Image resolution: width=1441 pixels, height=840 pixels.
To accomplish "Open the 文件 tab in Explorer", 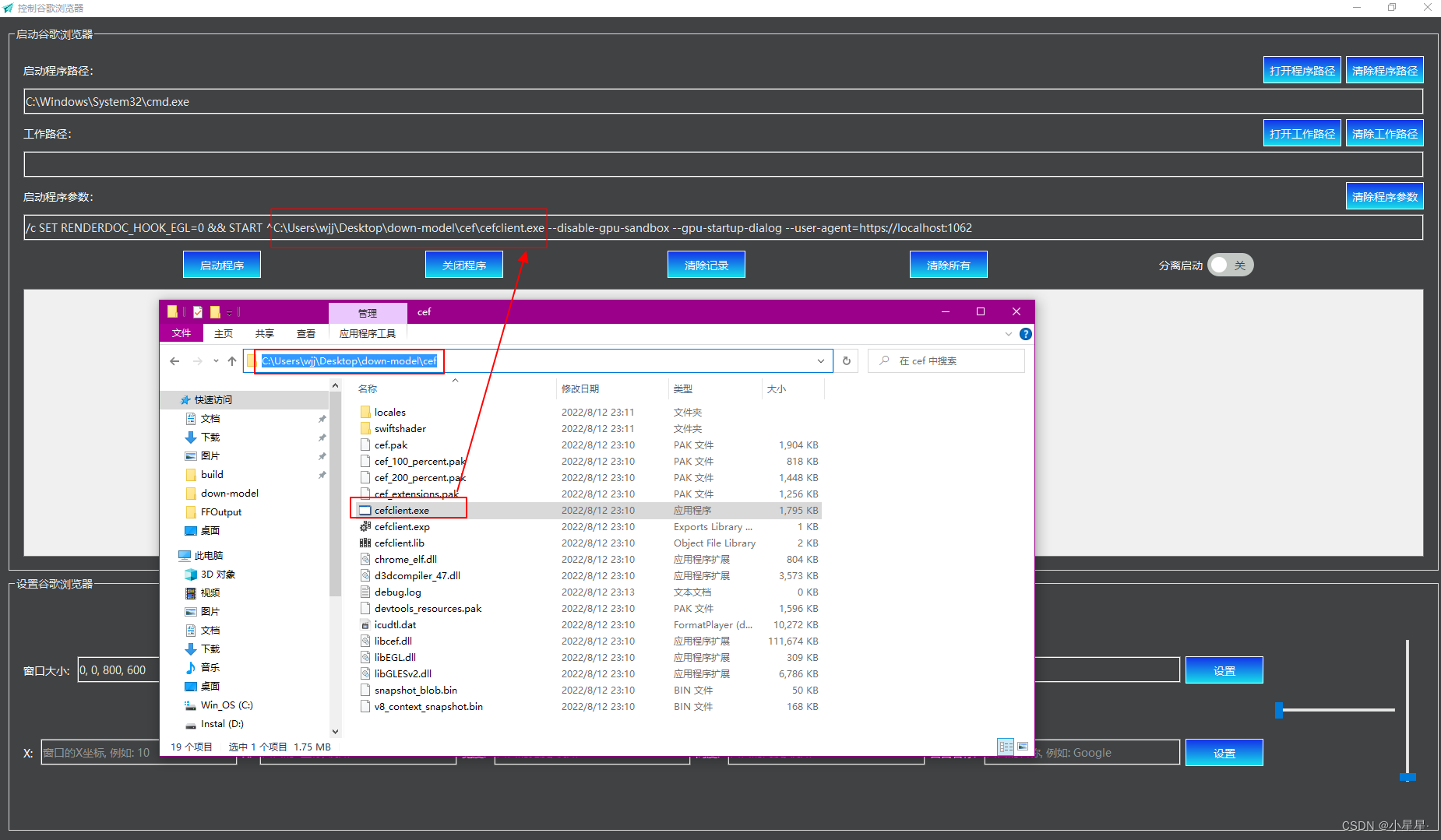I will (x=181, y=332).
